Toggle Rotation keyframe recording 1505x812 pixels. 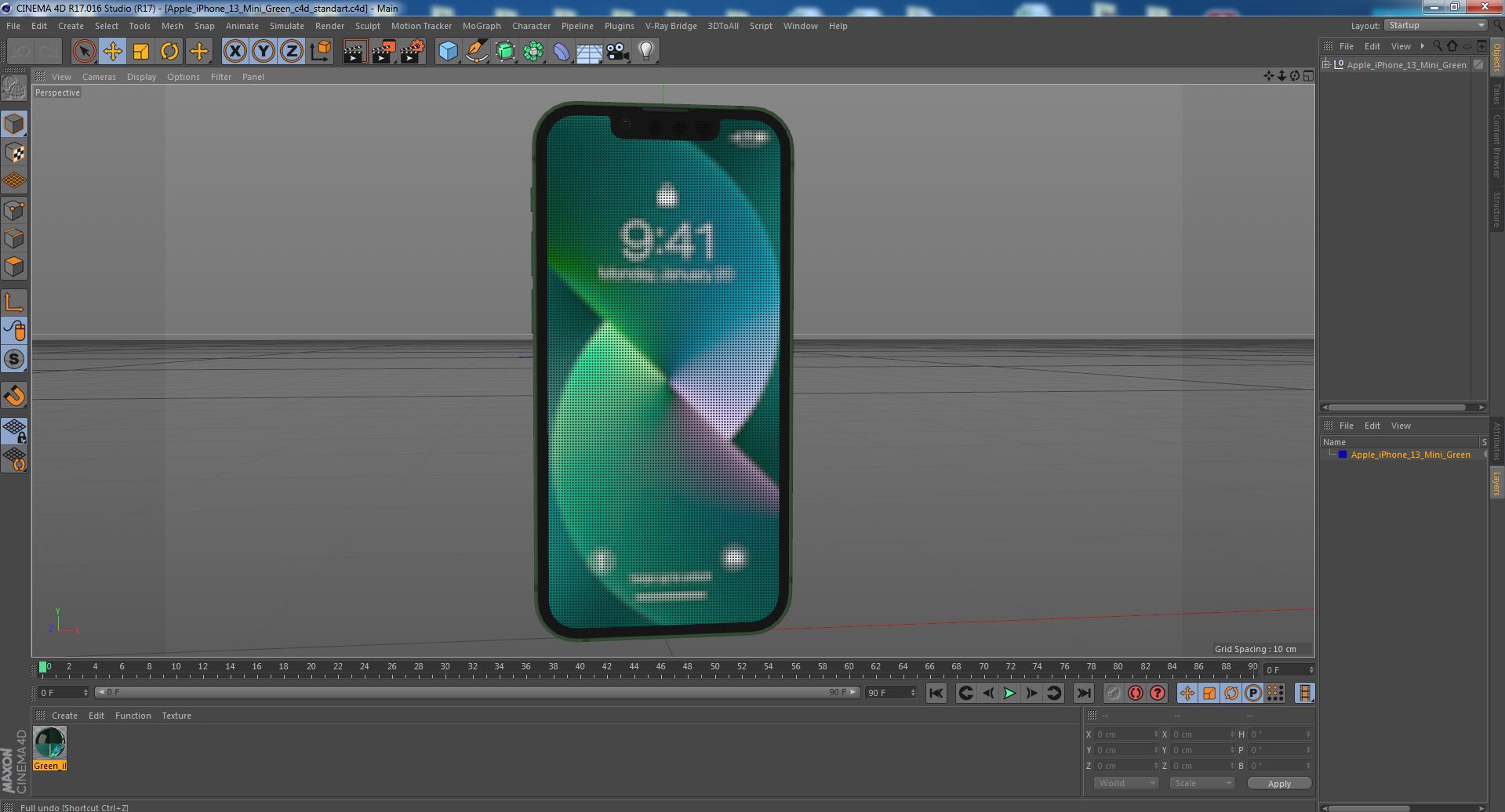coord(1231,693)
